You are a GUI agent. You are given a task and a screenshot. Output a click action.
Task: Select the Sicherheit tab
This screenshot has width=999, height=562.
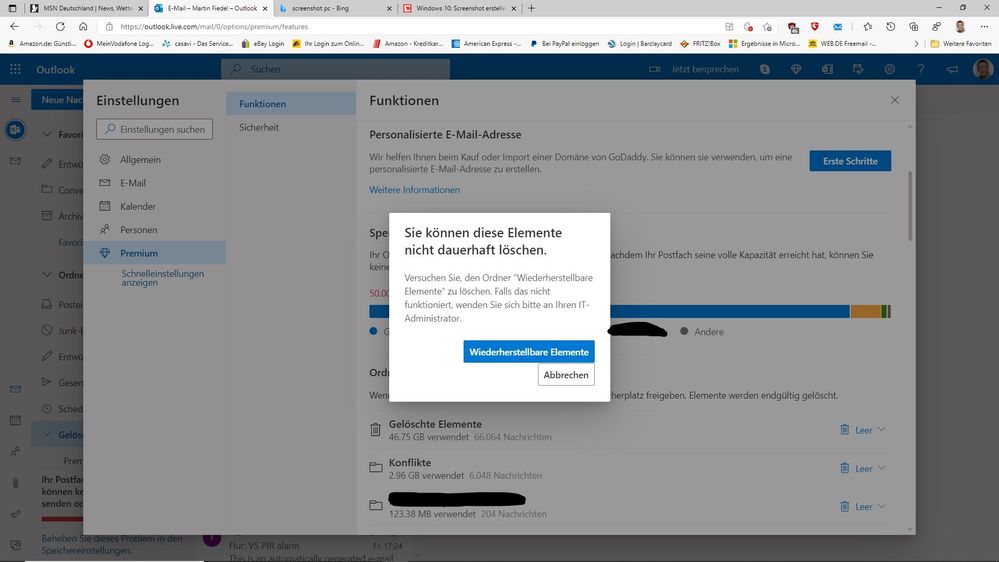291,127
